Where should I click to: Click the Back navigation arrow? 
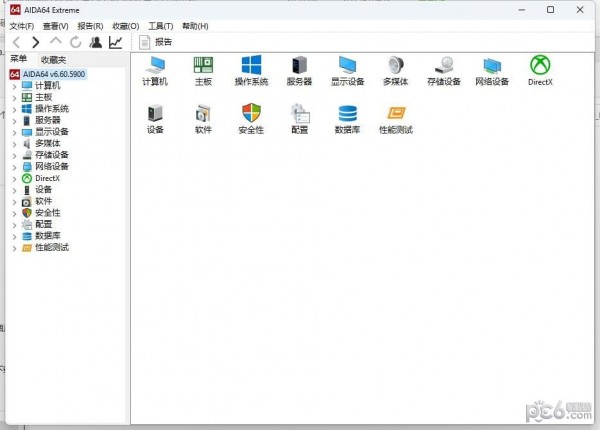(x=17, y=42)
